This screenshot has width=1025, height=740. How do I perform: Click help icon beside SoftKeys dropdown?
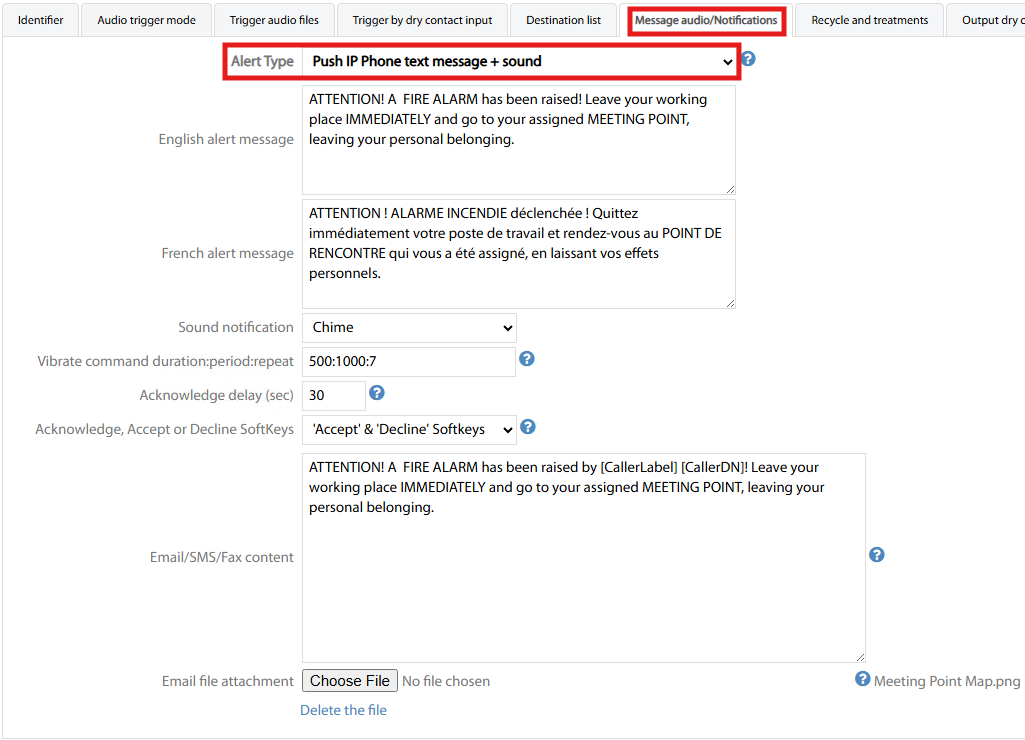point(528,427)
